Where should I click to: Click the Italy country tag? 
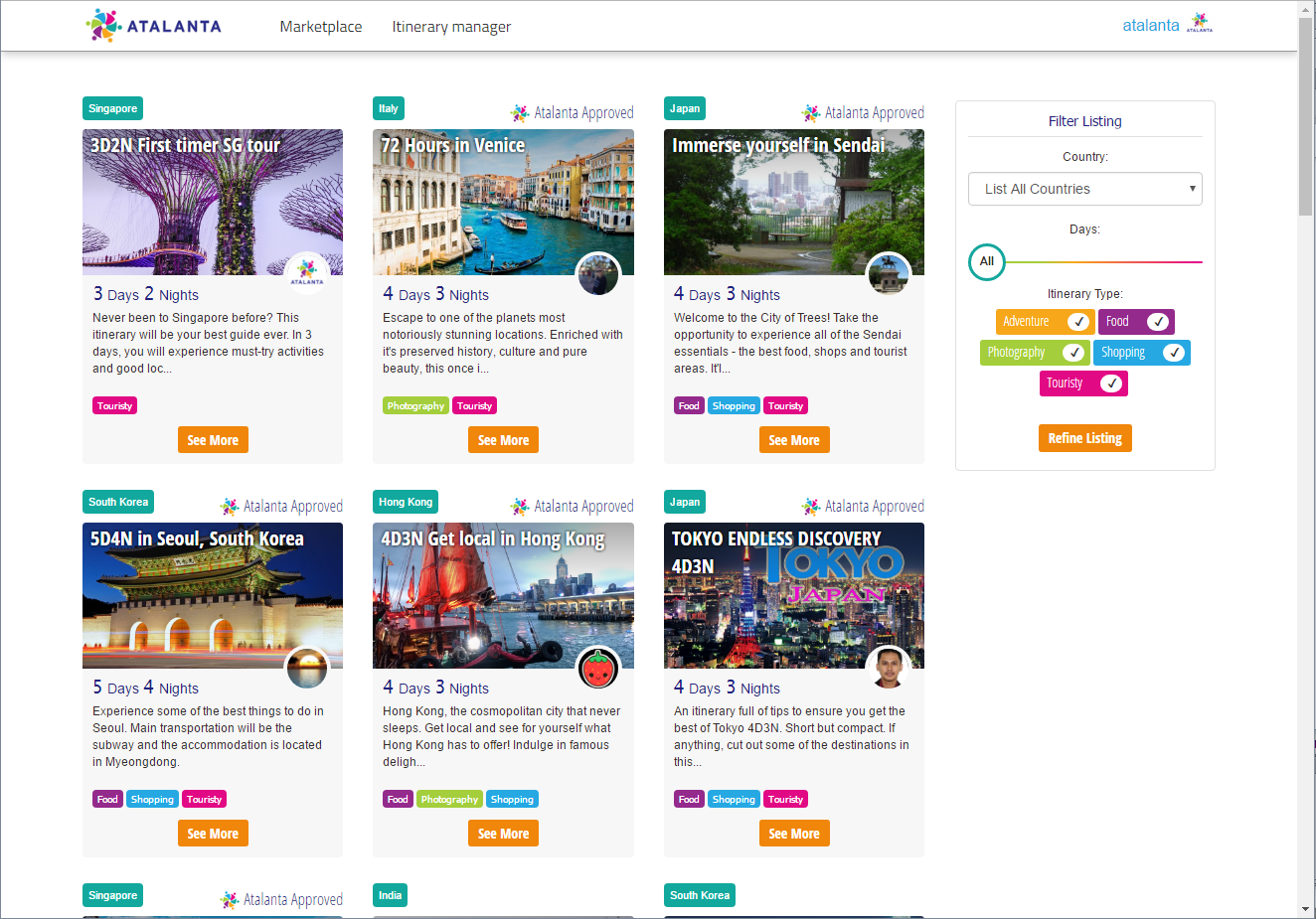(x=389, y=108)
